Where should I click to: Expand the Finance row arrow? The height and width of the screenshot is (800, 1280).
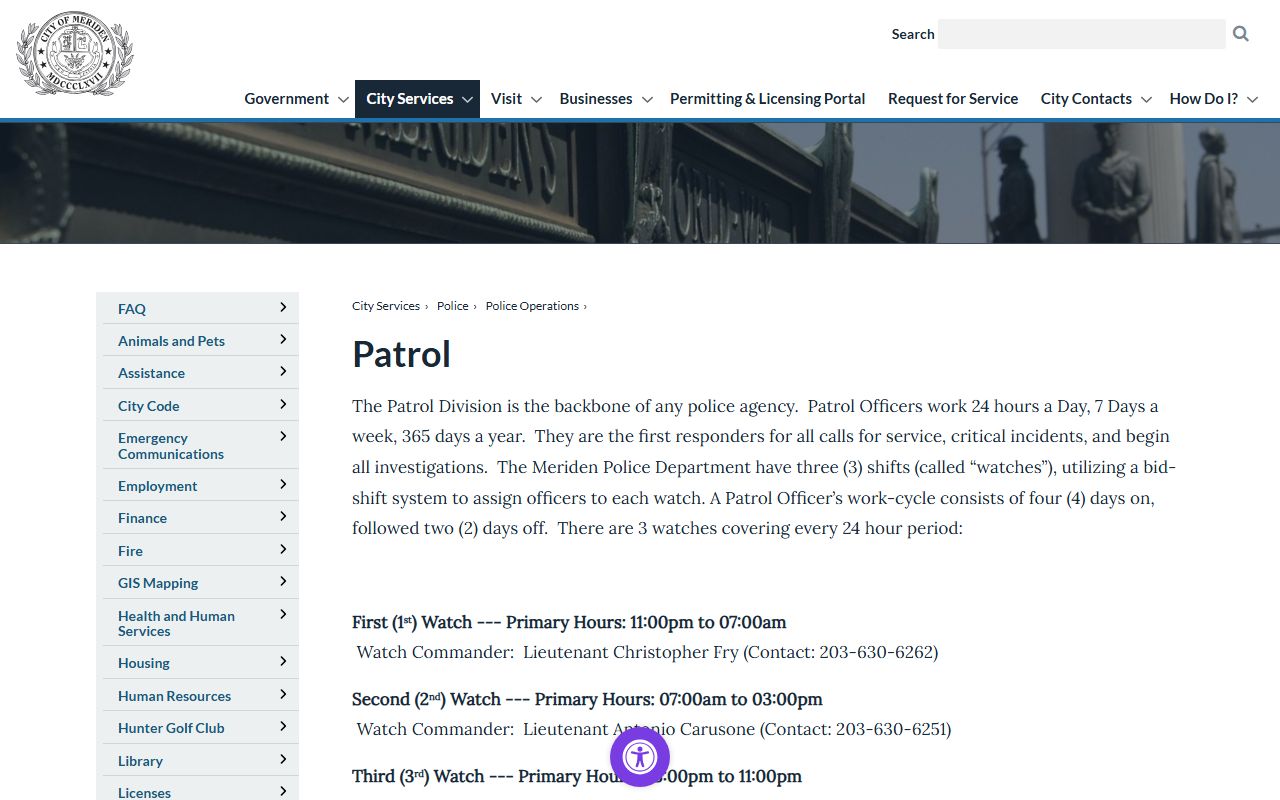point(283,516)
